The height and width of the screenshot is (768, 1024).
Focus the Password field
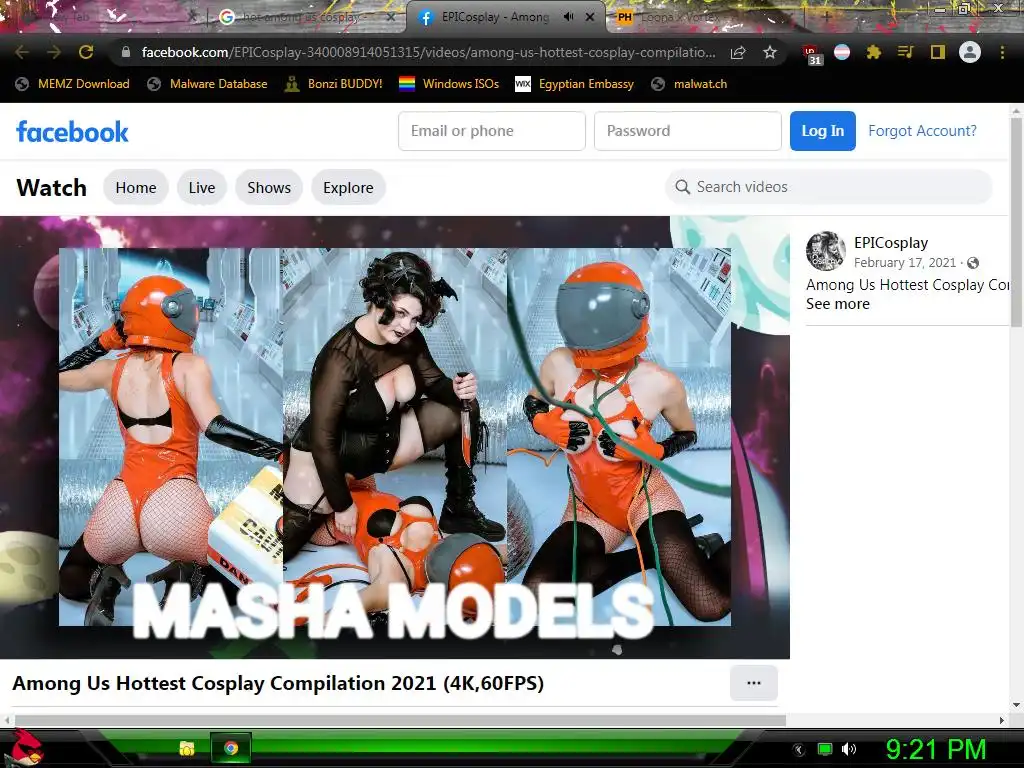[x=688, y=131]
